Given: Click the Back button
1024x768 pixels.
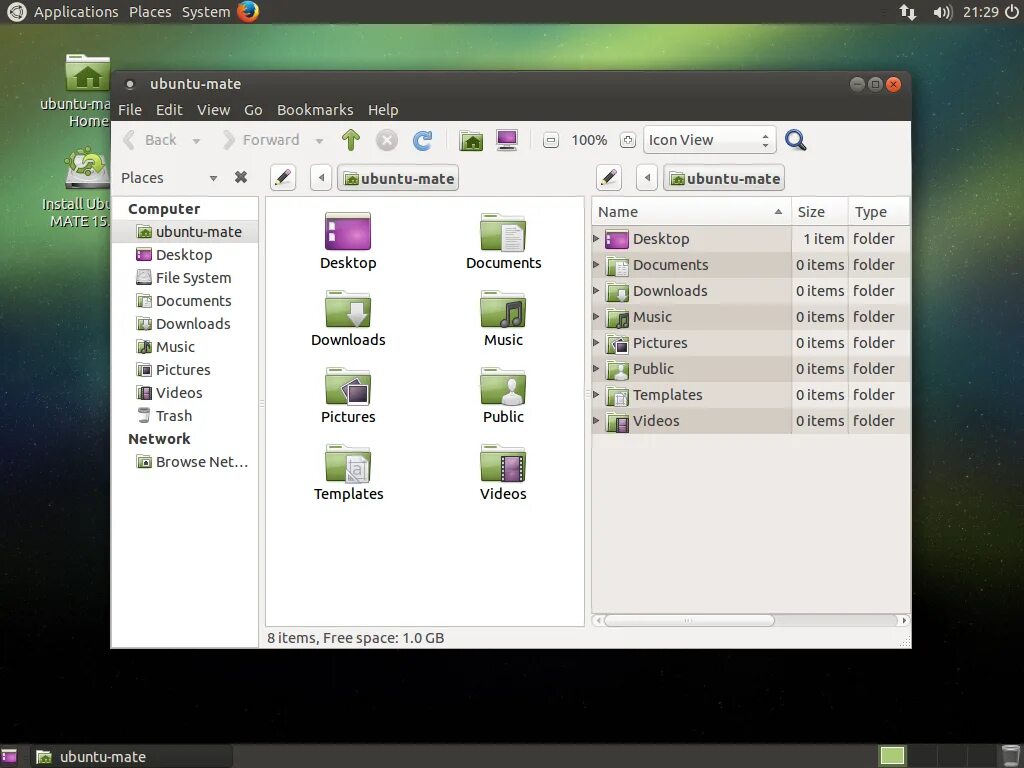Looking at the screenshot, I should [x=151, y=140].
